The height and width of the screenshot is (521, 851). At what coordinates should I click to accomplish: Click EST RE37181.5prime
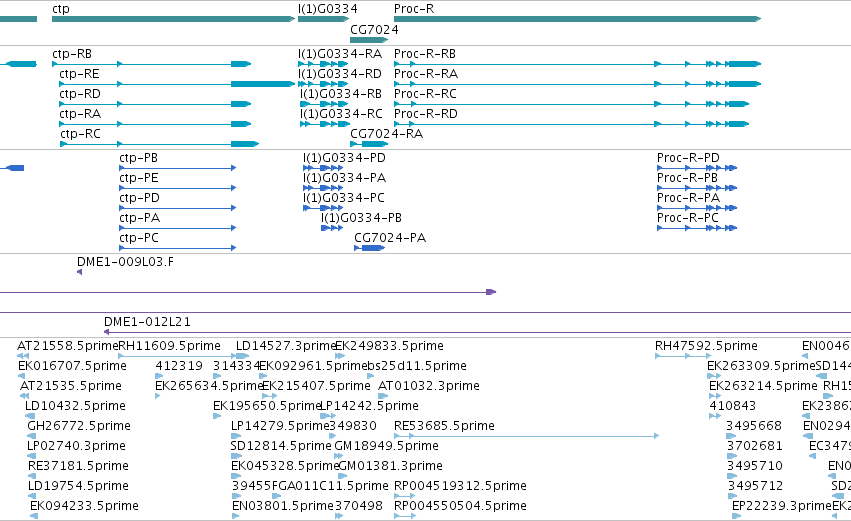point(78,466)
